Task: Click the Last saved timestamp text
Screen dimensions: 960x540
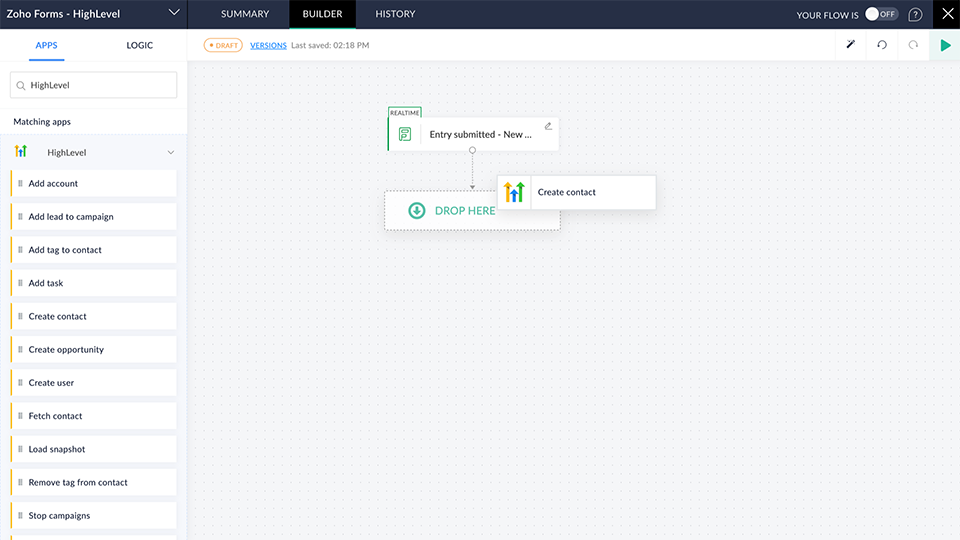Action: click(330, 45)
